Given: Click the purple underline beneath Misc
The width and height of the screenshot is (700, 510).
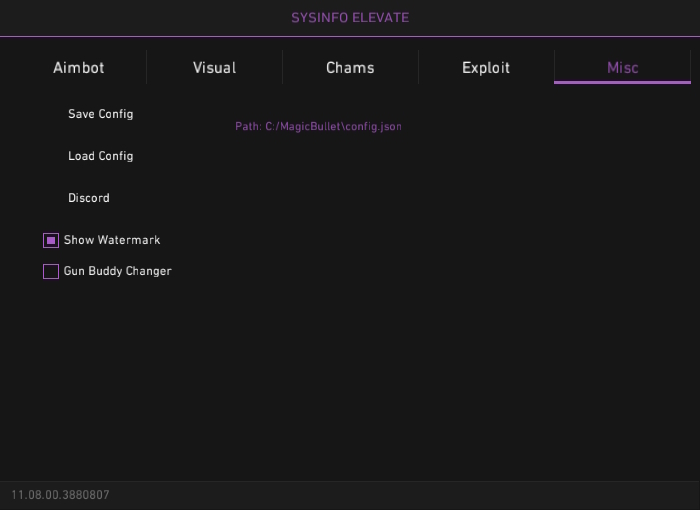Looking at the screenshot, I should click(x=622, y=82).
